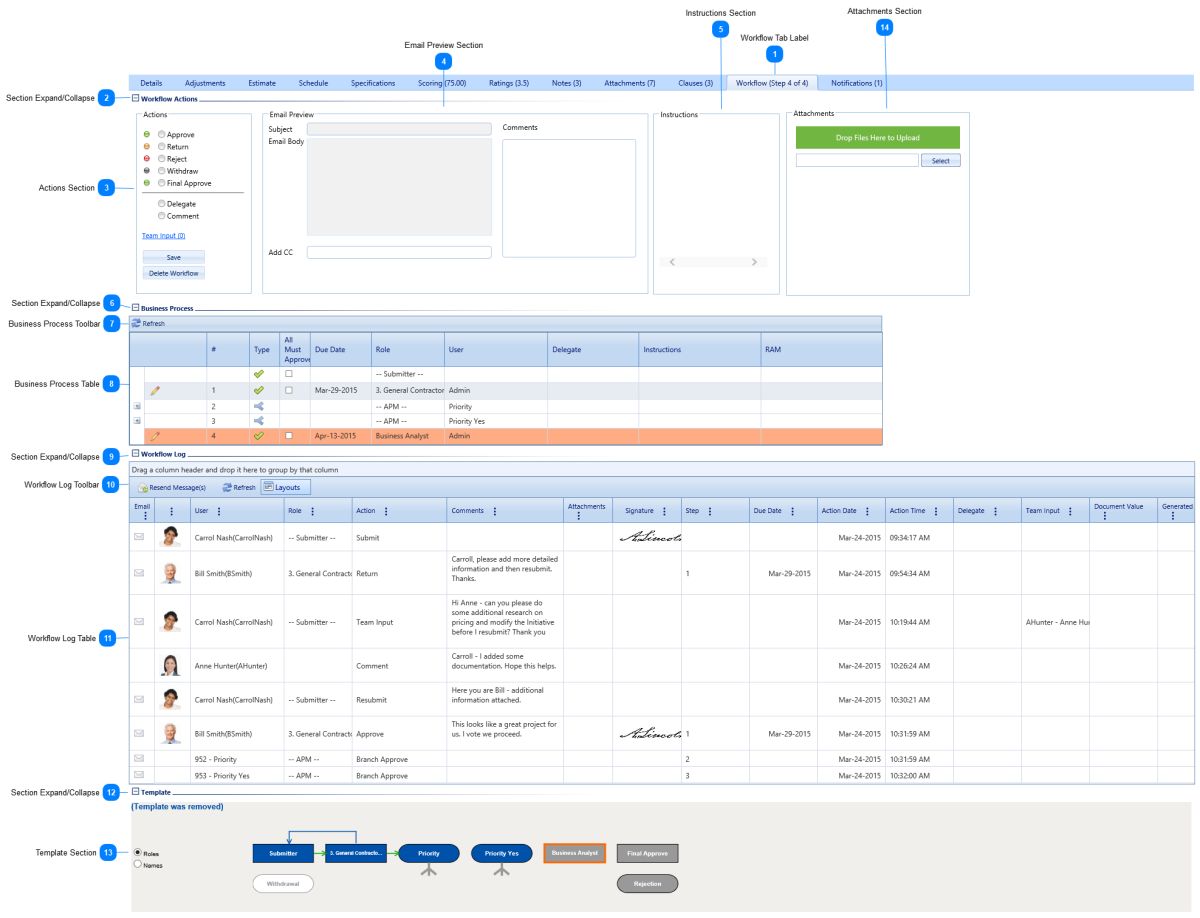Click Carrol Nash's avatar in the Submit row
Screen dimensions: 1200x918
pyautogui.click(x=171, y=537)
